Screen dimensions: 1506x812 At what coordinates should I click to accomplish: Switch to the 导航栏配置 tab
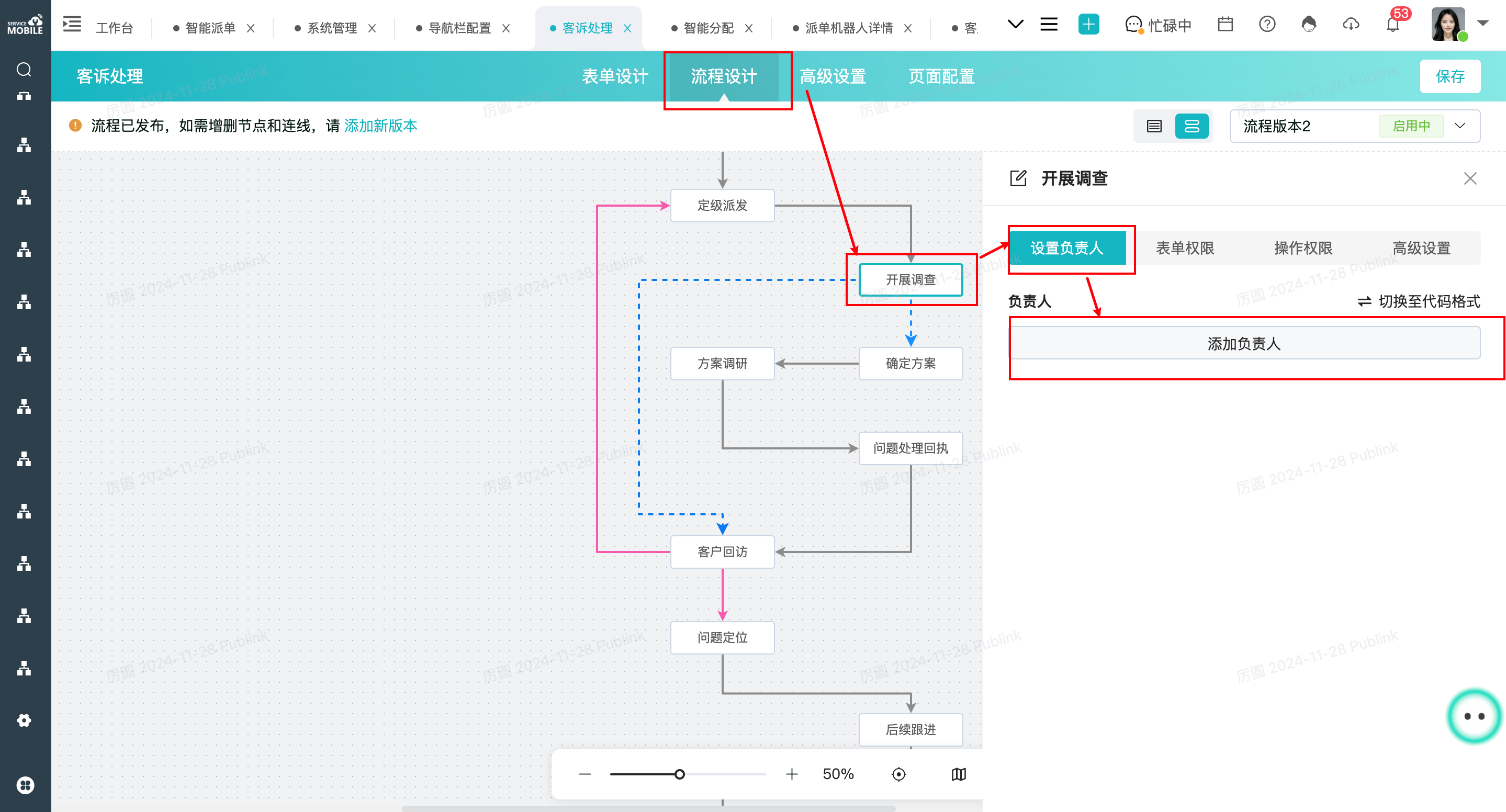[459, 28]
